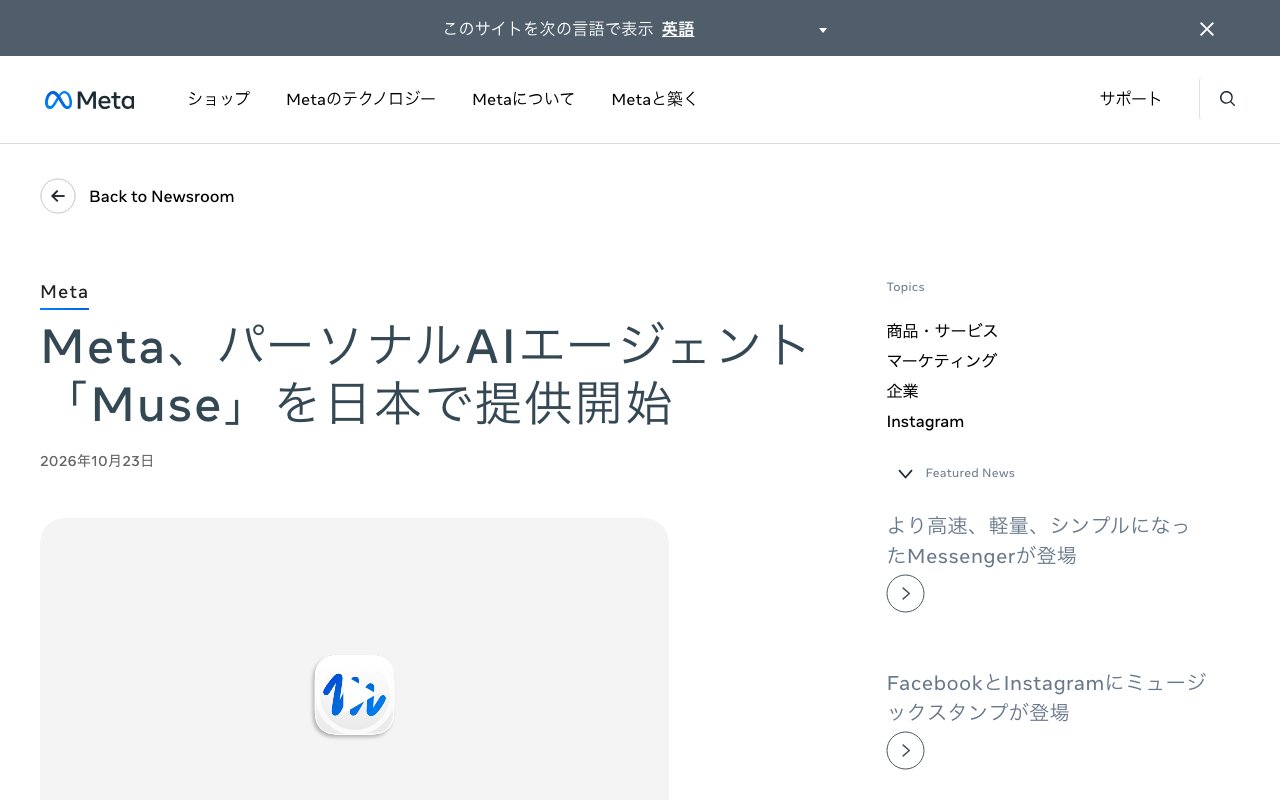Open FacebookとInstagramにミュージックスタンプ article title
This screenshot has width=1280, height=800.
tap(1046, 697)
